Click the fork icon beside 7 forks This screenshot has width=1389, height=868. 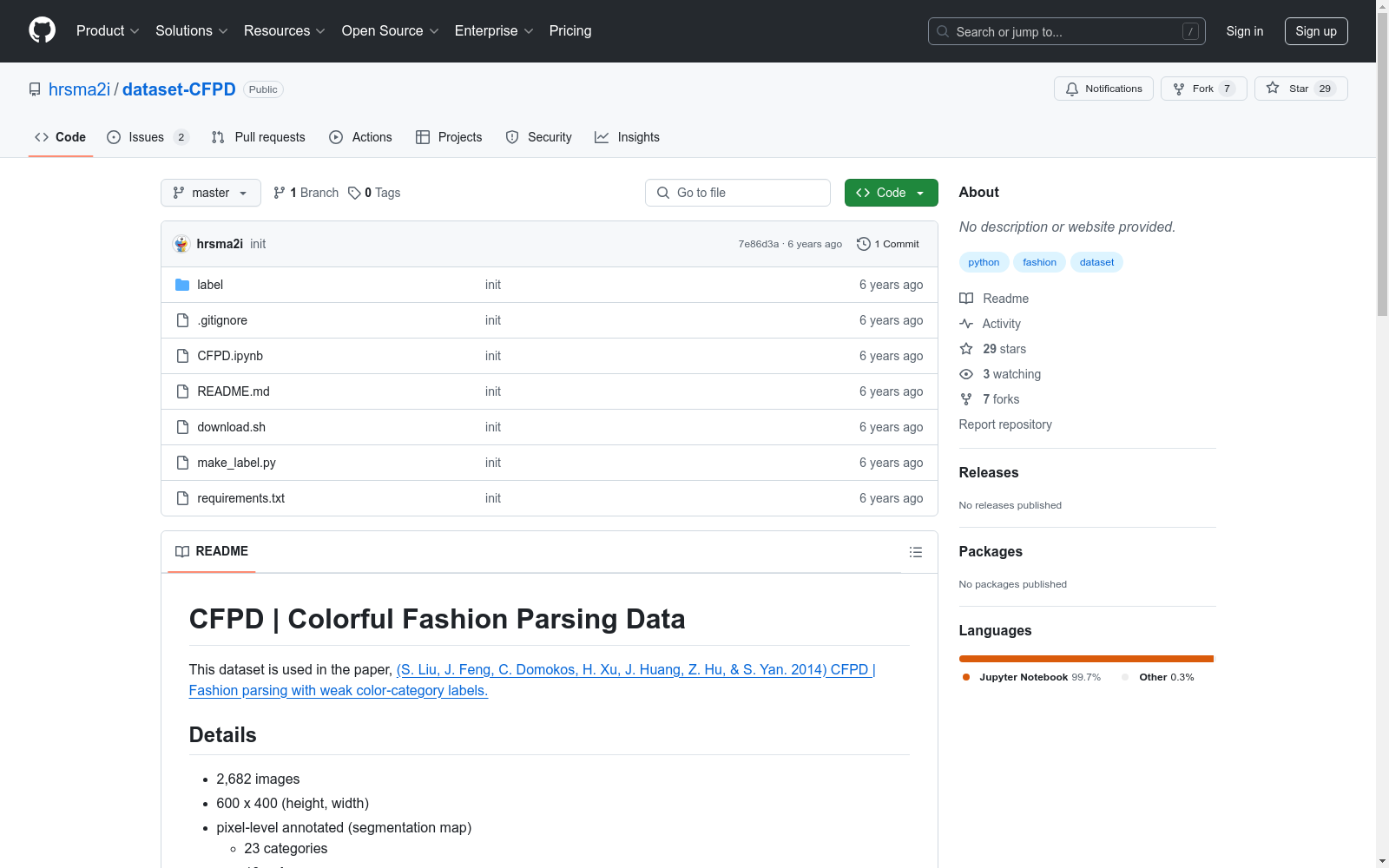pyautogui.click(x=966, y=399)
